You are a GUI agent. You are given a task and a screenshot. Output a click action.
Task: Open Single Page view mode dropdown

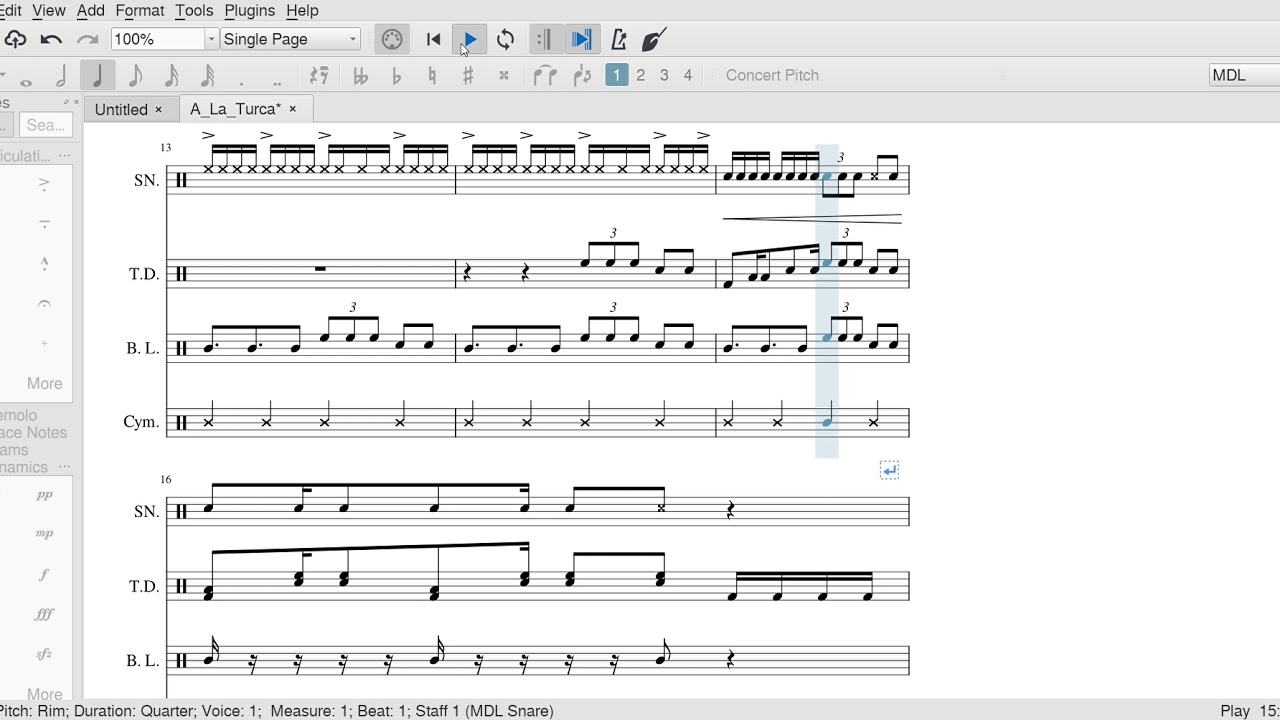pyautogui.click(x=290, y=39)
